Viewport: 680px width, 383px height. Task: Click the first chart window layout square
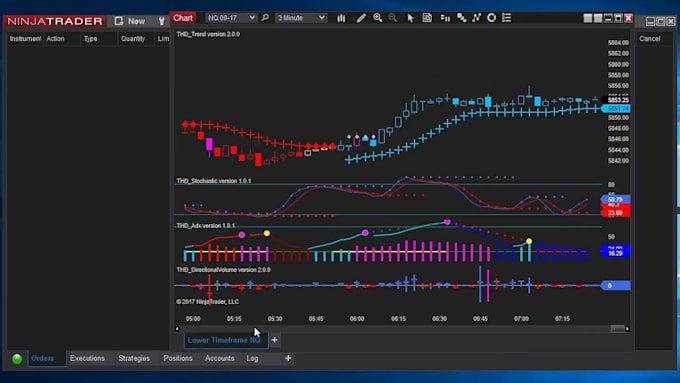coord(588,18)
